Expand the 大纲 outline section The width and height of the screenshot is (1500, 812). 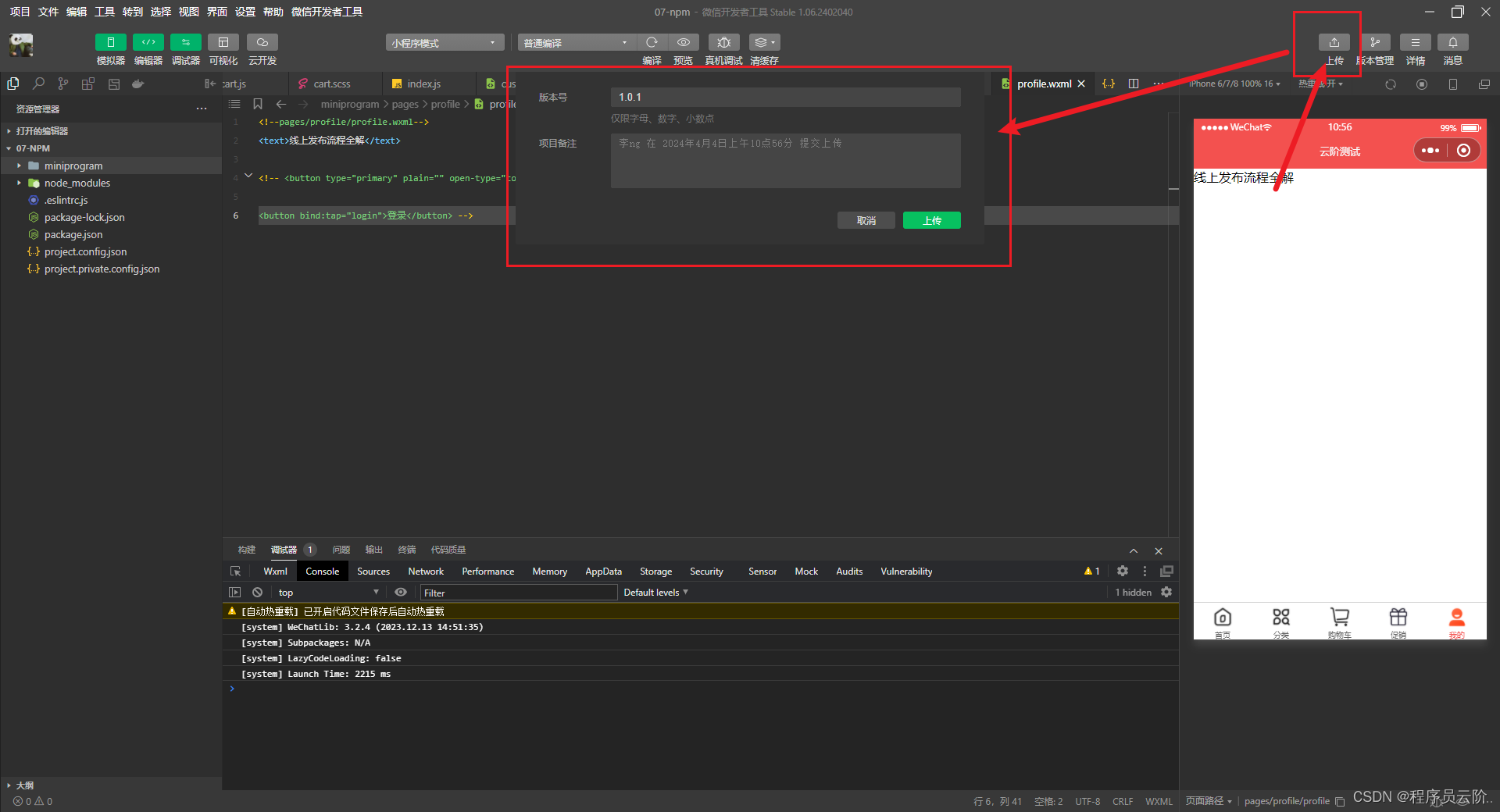click(x=25, y=785)
